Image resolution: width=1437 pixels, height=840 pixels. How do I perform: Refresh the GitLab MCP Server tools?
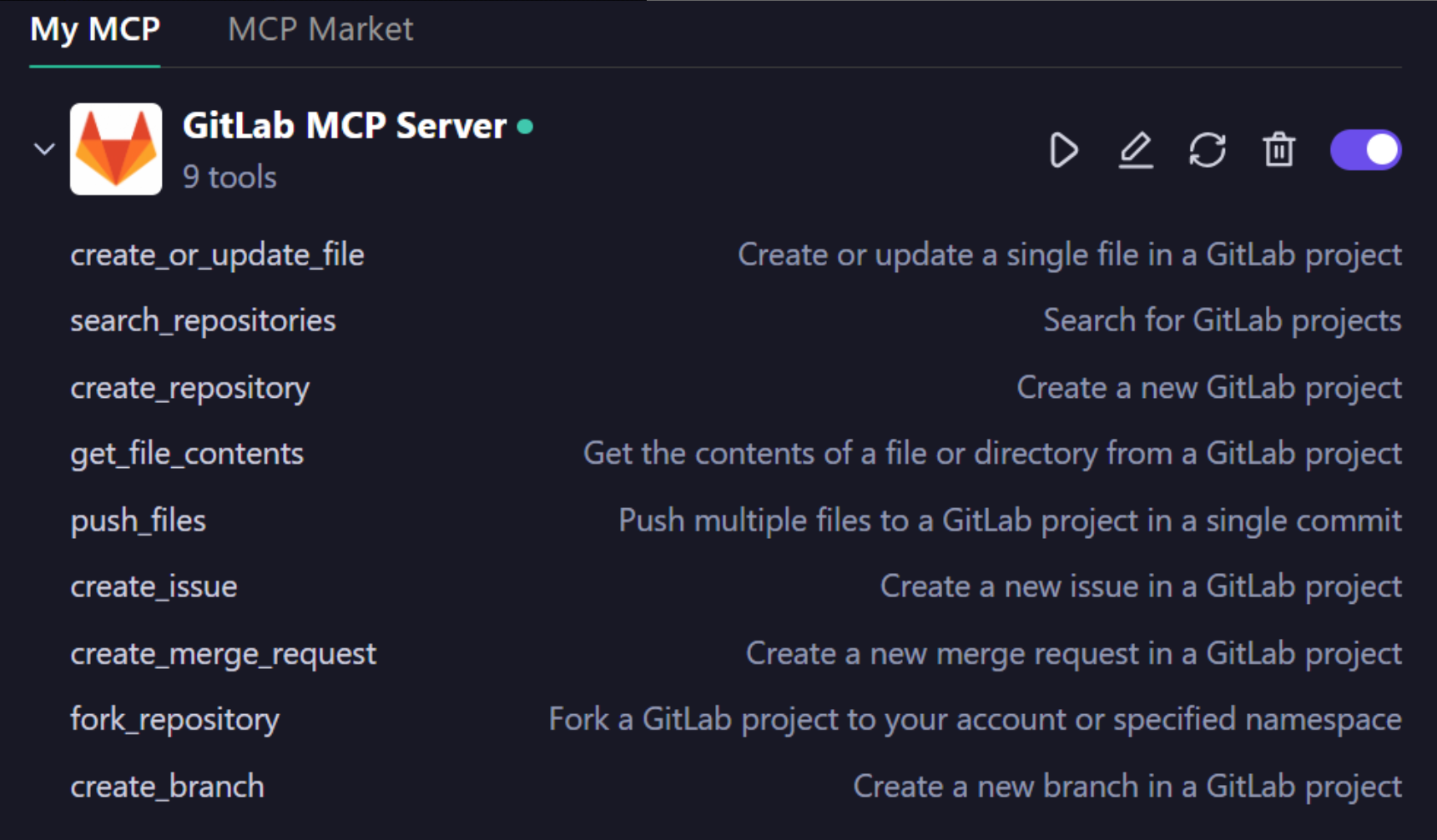(x=1208, y=150)
